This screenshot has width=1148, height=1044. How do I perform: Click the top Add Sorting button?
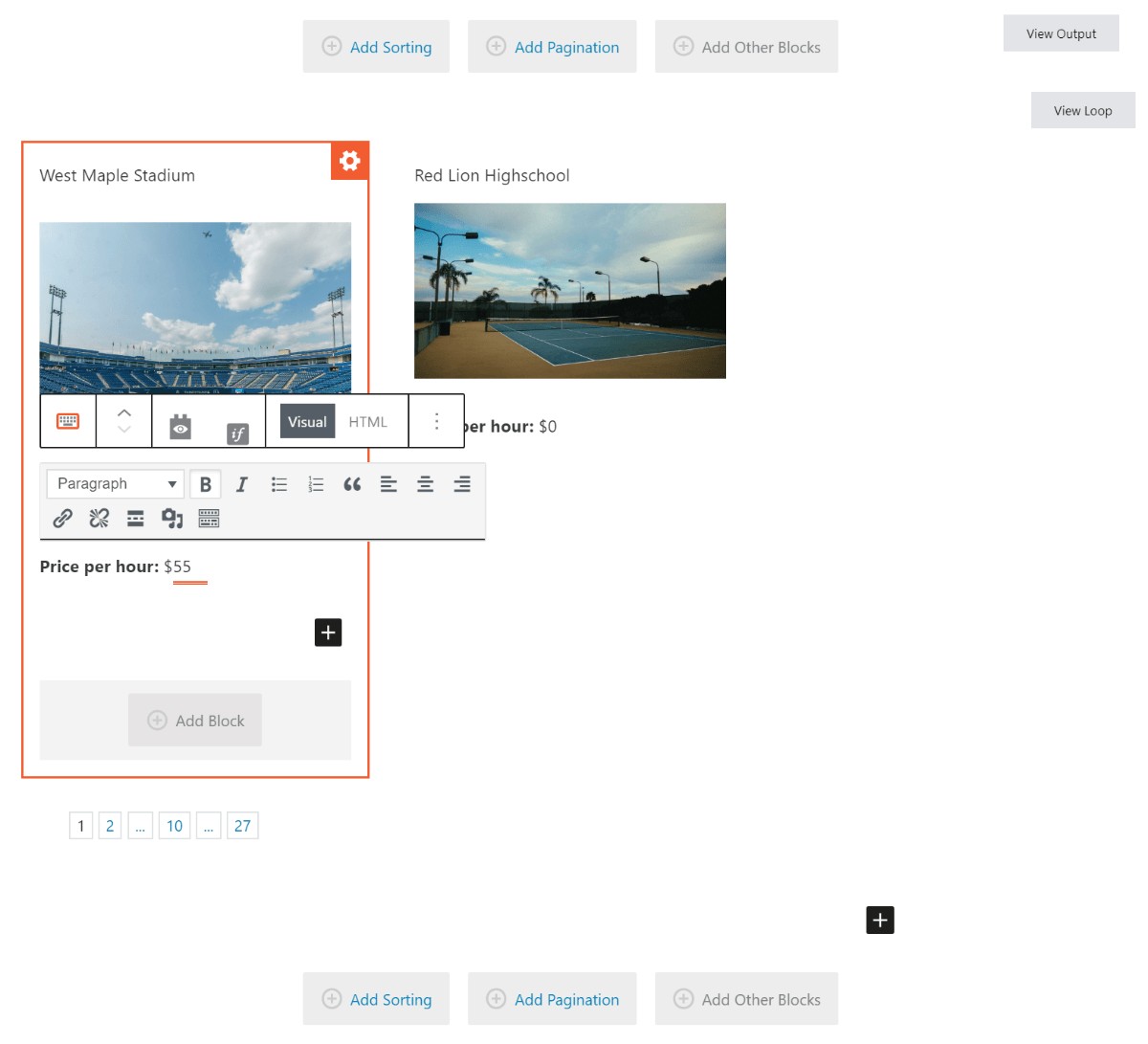[377, 47]
